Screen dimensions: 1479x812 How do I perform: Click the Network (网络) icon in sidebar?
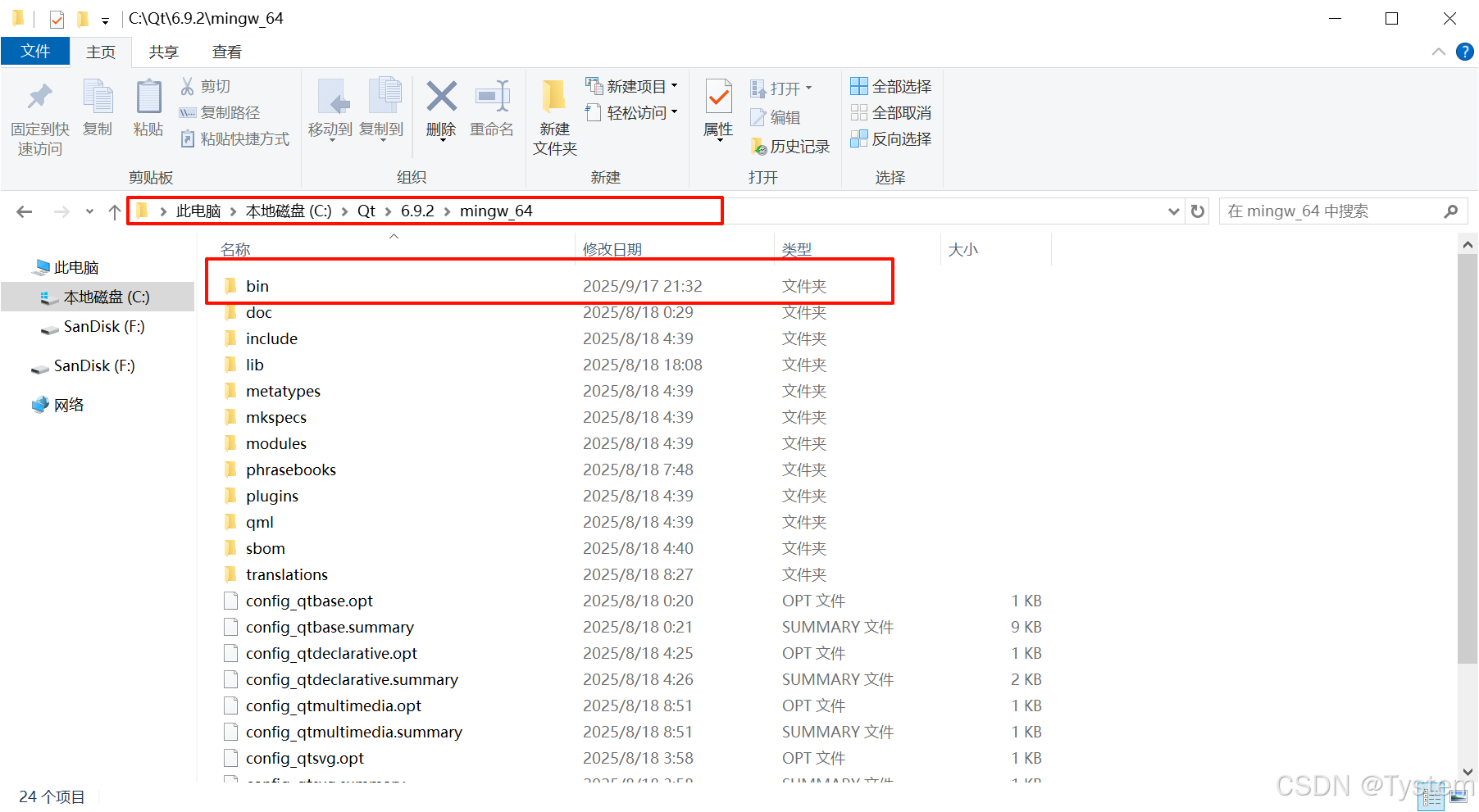[40, 404]
